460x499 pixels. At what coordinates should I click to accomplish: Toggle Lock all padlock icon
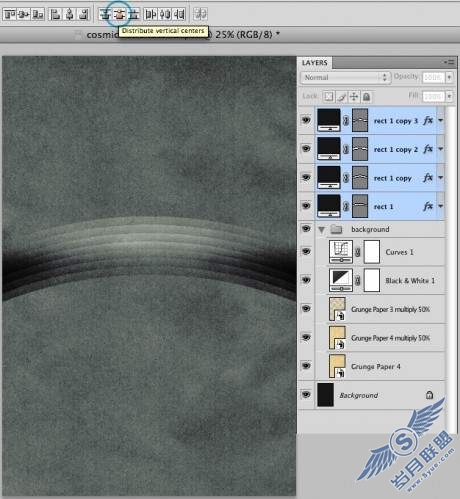pyautogui.click(x=366, y=97)
